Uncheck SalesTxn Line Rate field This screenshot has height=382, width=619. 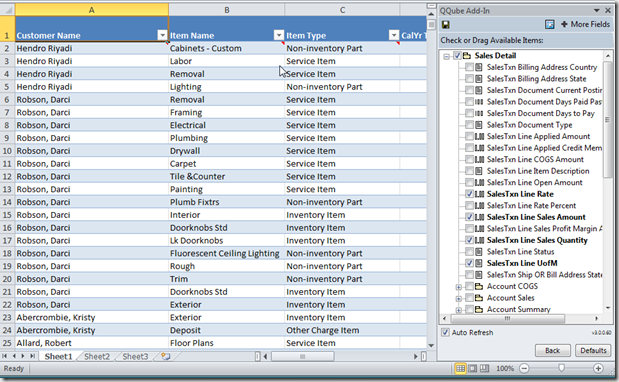coord(469,194)
